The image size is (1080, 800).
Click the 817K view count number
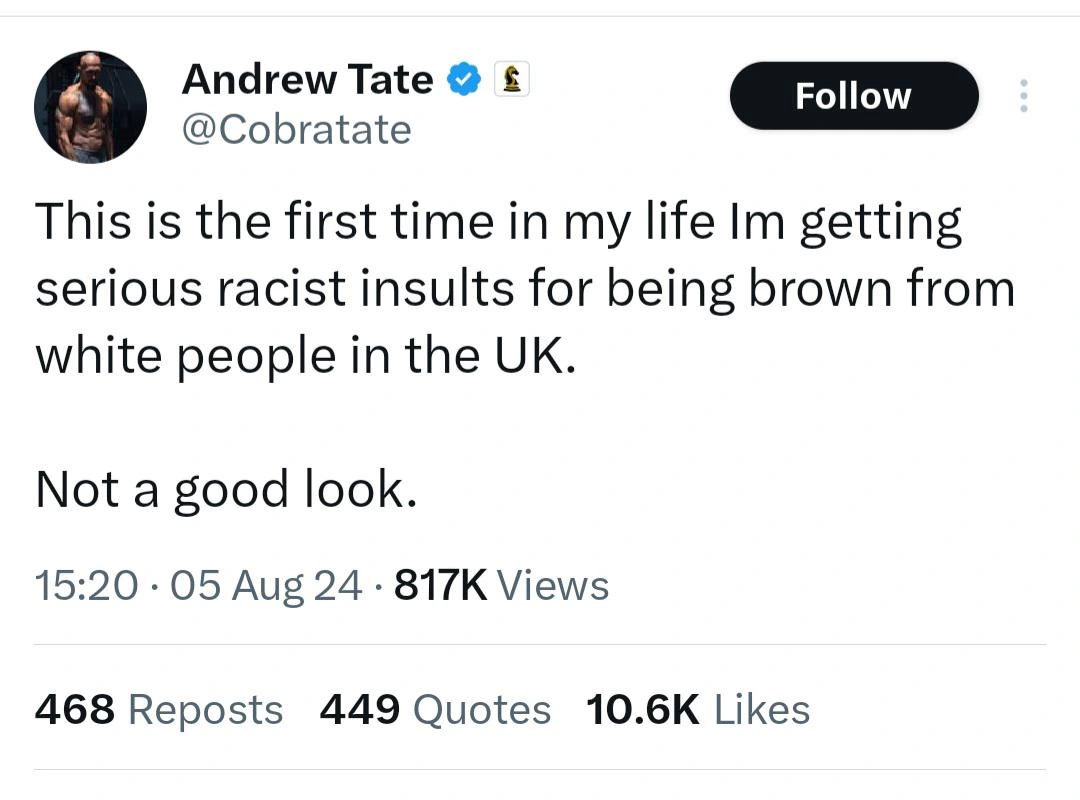click(441, 585)
